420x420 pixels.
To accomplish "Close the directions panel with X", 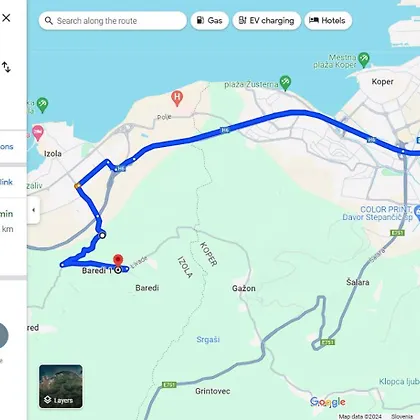I will [6, 18].
